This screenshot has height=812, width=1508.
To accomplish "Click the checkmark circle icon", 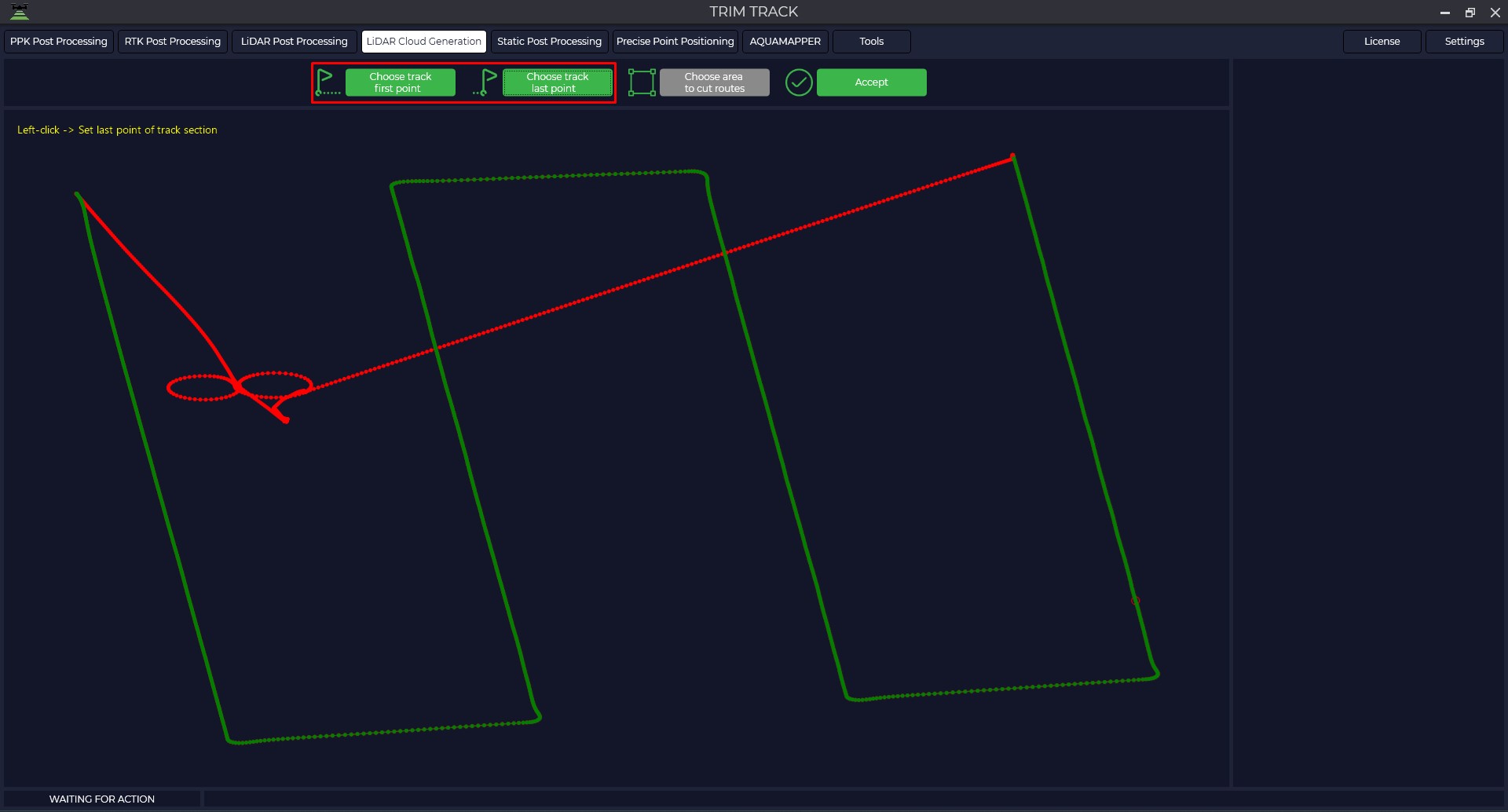I will (x=799, y=82).
